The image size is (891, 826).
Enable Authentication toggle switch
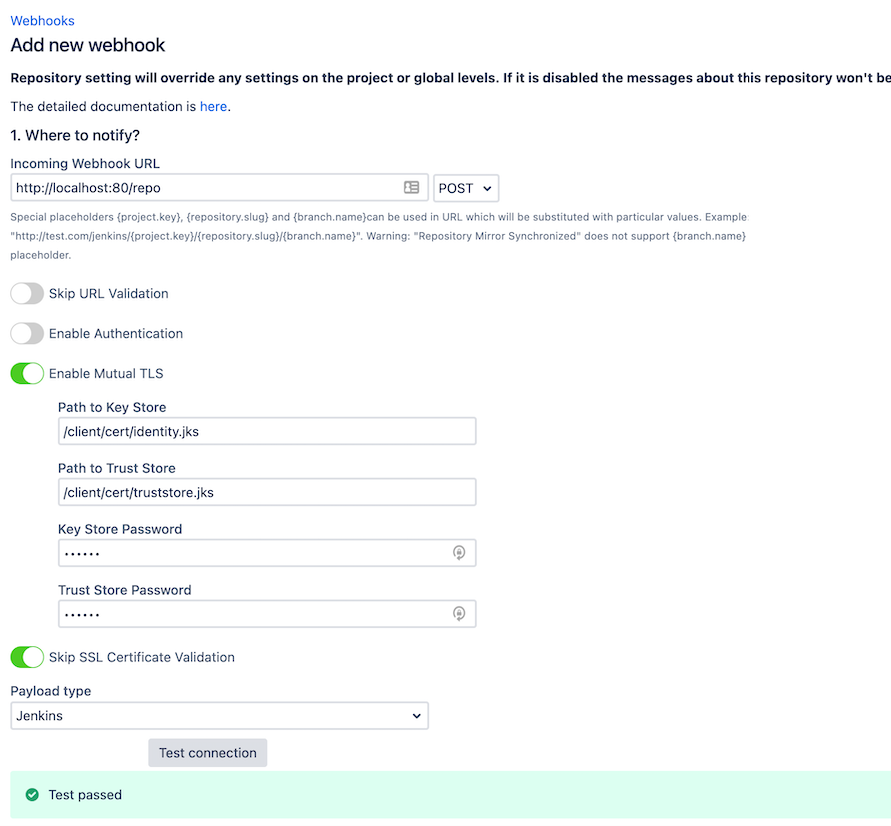tap(27, 334)
